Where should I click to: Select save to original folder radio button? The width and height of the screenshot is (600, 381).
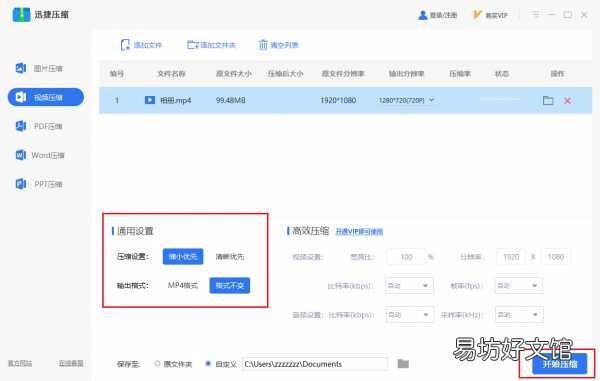point(157,363)
